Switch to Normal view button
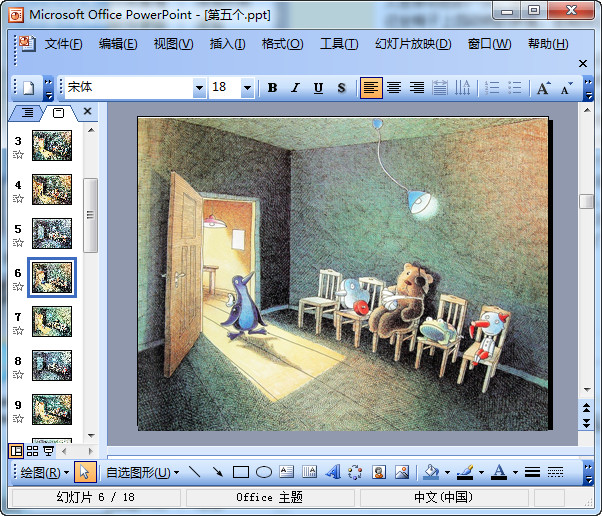602x516 pixels. pos(16,451)
